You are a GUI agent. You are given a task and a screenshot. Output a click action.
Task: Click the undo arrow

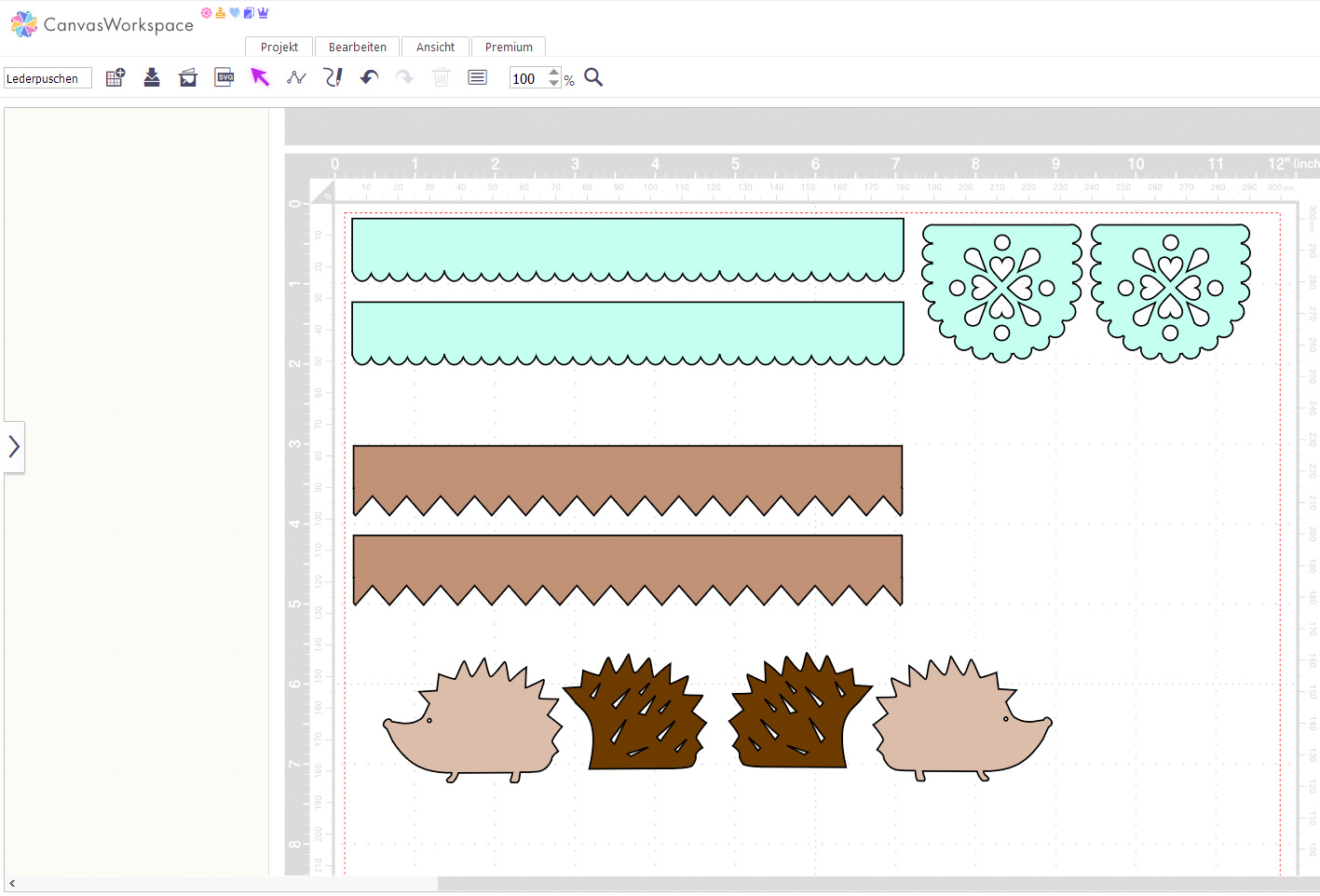coord(369,78)
